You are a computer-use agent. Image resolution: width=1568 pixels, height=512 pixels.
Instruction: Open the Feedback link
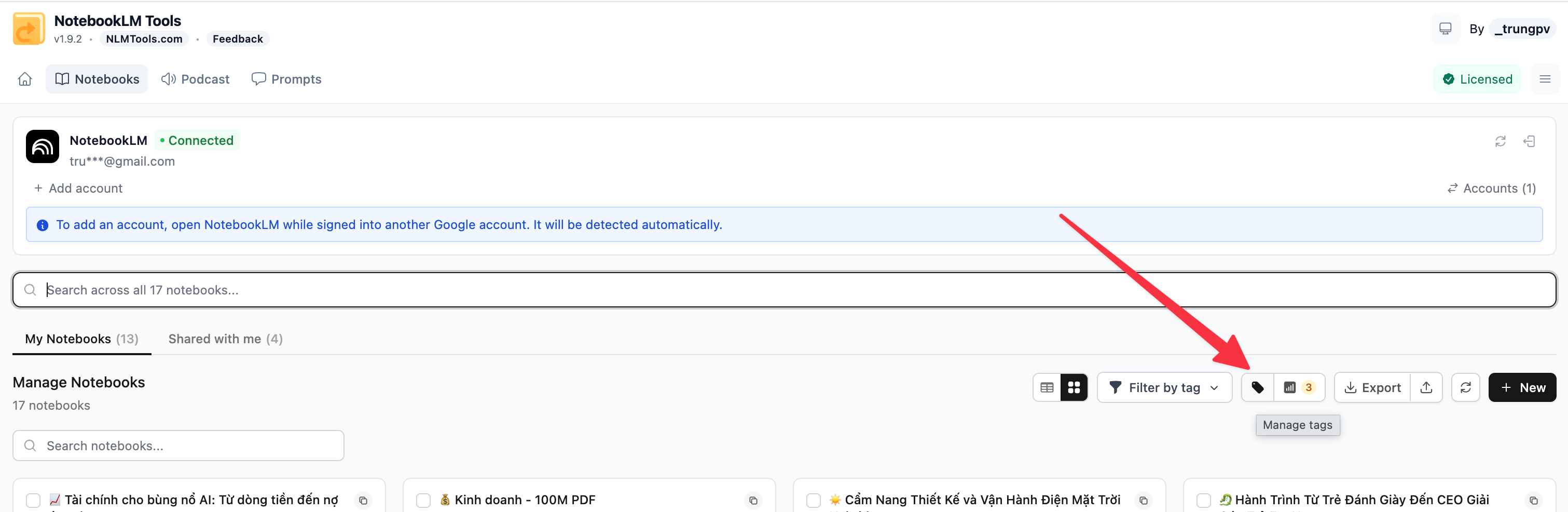pos(238,39)
